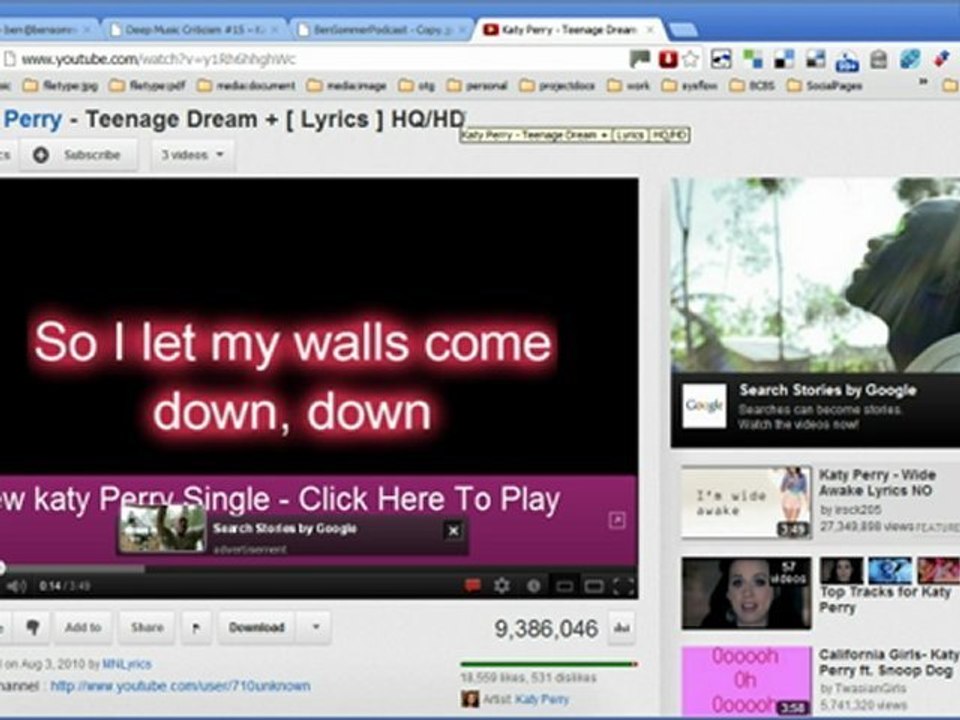Enter fullscreen mode in the player
Image resolution: width=960 pixels, height=720 pixels.
coord(623,587)
